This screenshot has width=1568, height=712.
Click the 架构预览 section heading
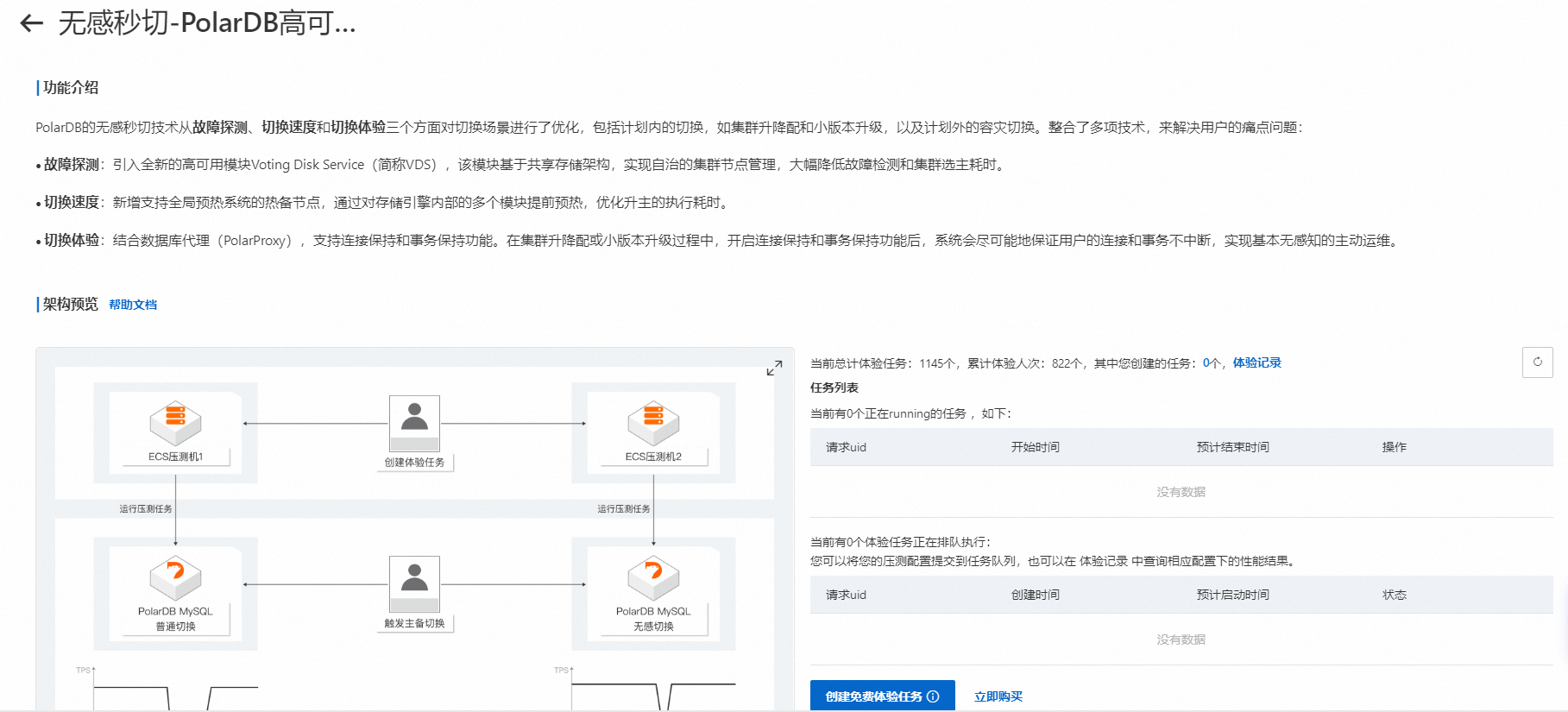pyautogui.click(x=71, y=304)
